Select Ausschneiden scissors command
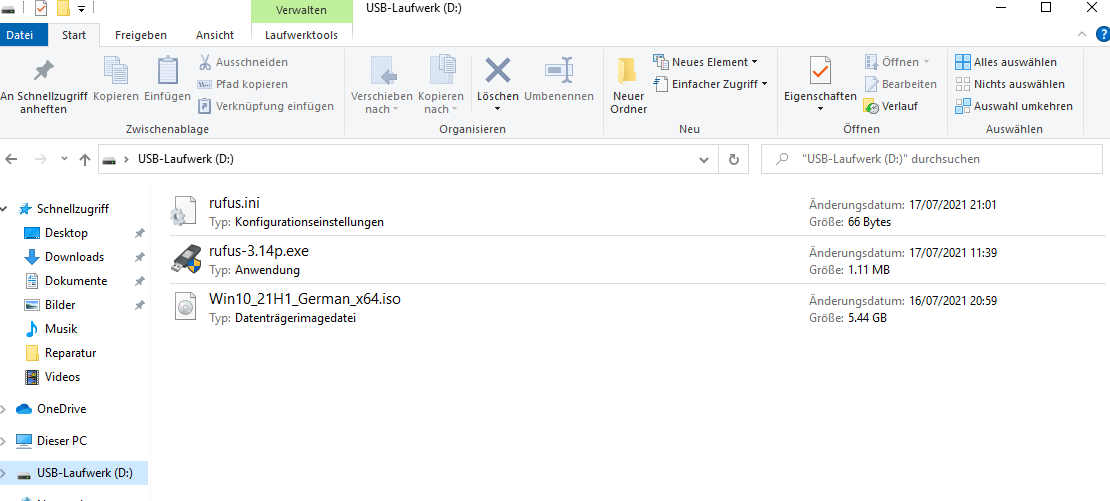 (243, 62)
